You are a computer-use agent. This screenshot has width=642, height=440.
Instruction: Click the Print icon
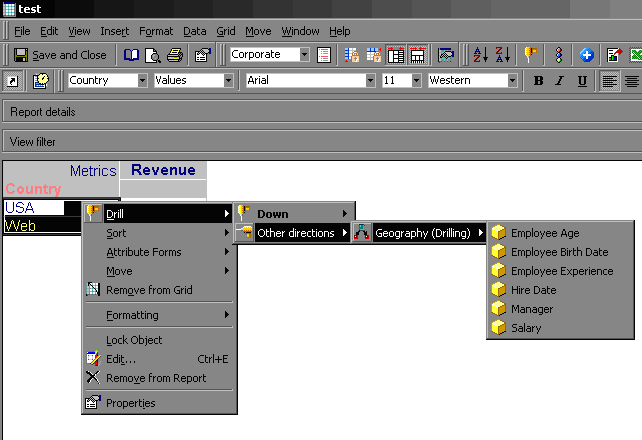(x=175, y=55)
